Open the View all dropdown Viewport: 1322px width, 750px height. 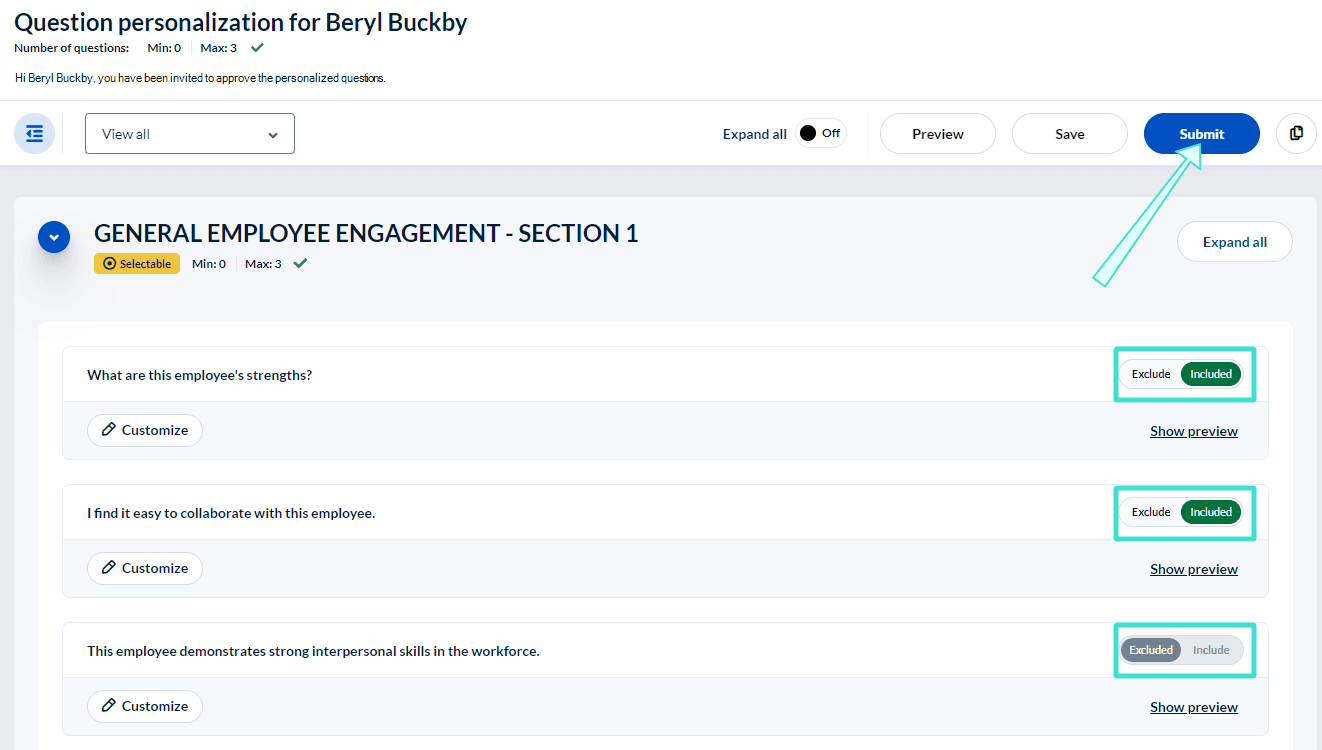click(x=190, y=134)
